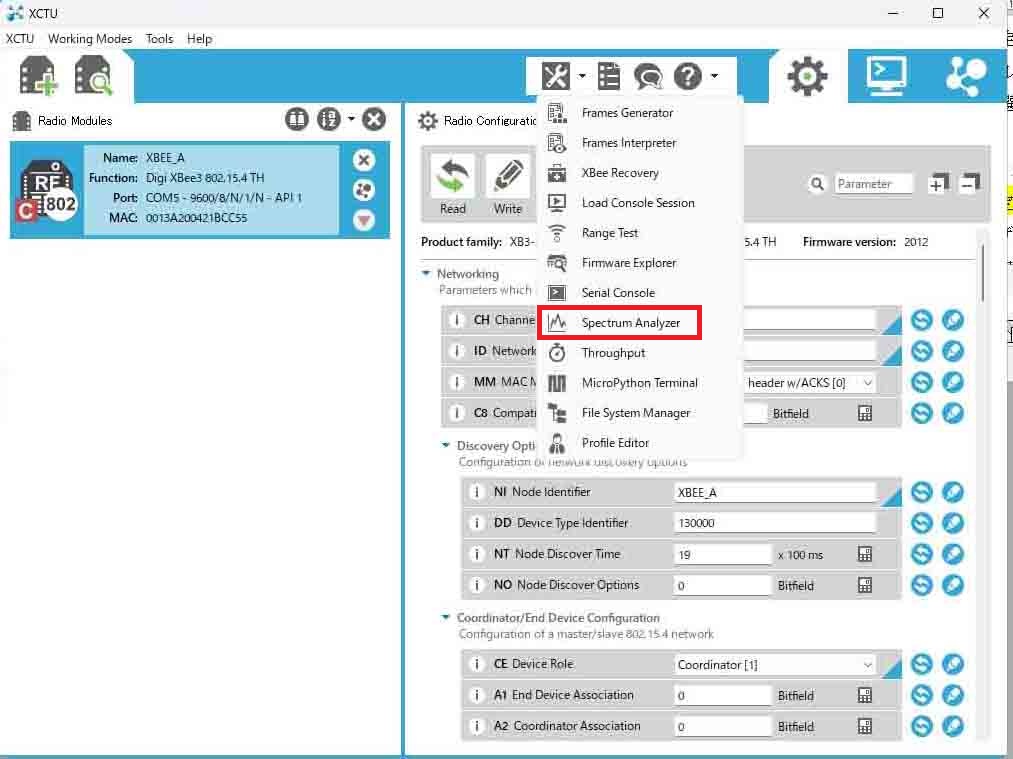
Task: Write the CH Channel parameter
Action: (x=953, y=320)
